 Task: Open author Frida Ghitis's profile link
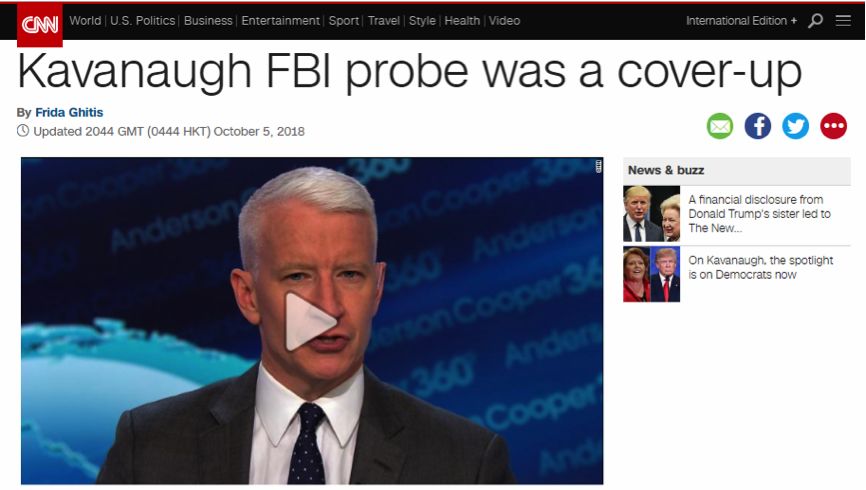69,113
